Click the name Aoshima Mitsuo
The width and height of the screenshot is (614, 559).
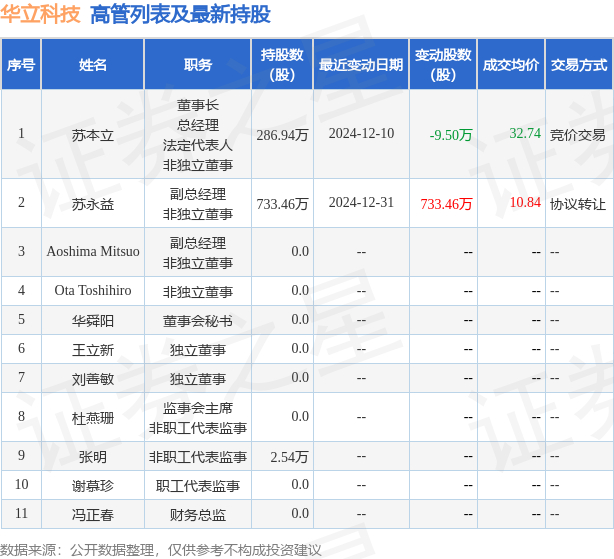point(93,251)
